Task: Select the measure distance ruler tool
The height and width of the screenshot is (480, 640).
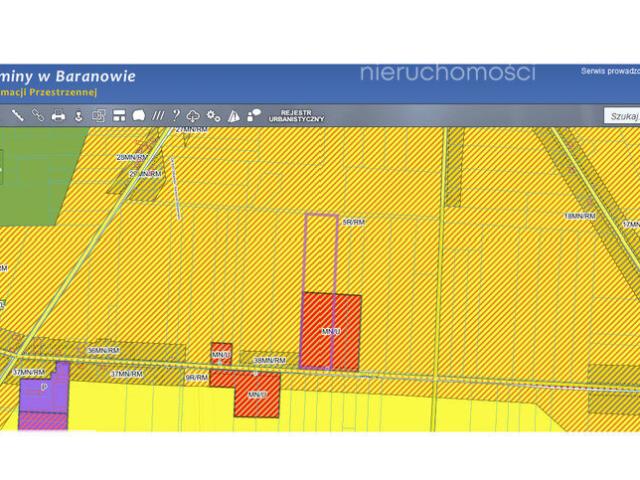Action: [x=17, y=116]
